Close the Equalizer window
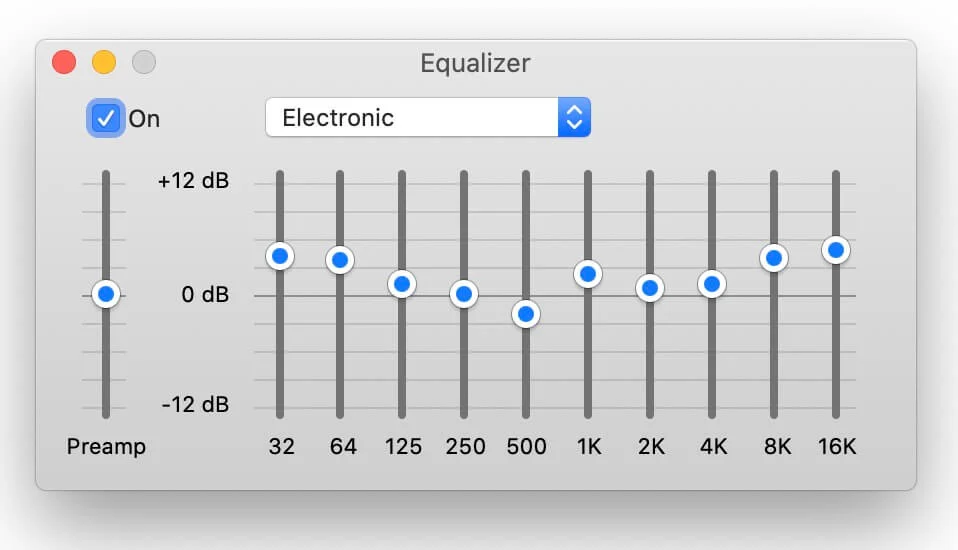This screenshot has width=958, height=550. 64,63
